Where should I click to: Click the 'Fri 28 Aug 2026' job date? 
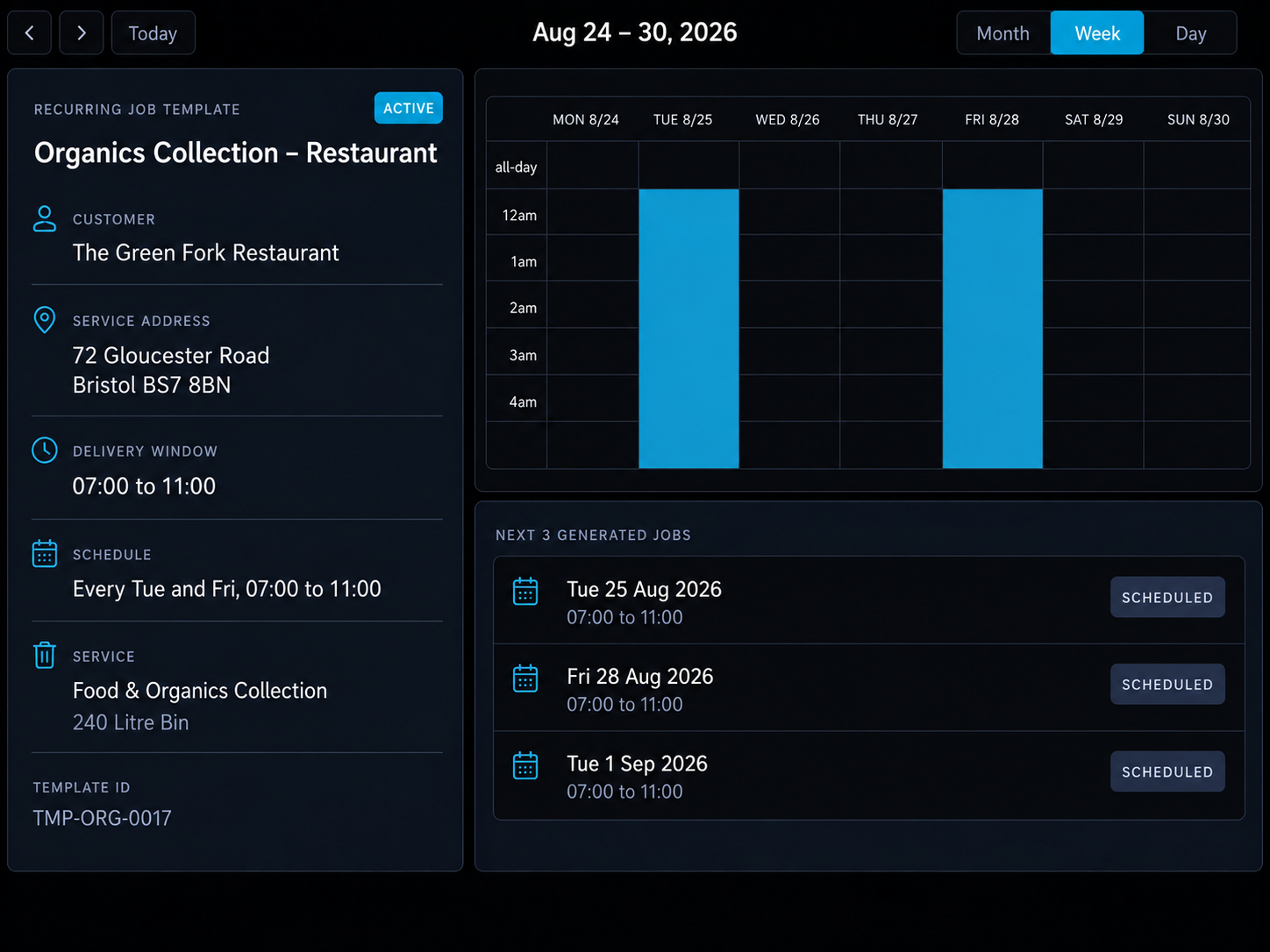pyautogui.click(x=640, y=677)
